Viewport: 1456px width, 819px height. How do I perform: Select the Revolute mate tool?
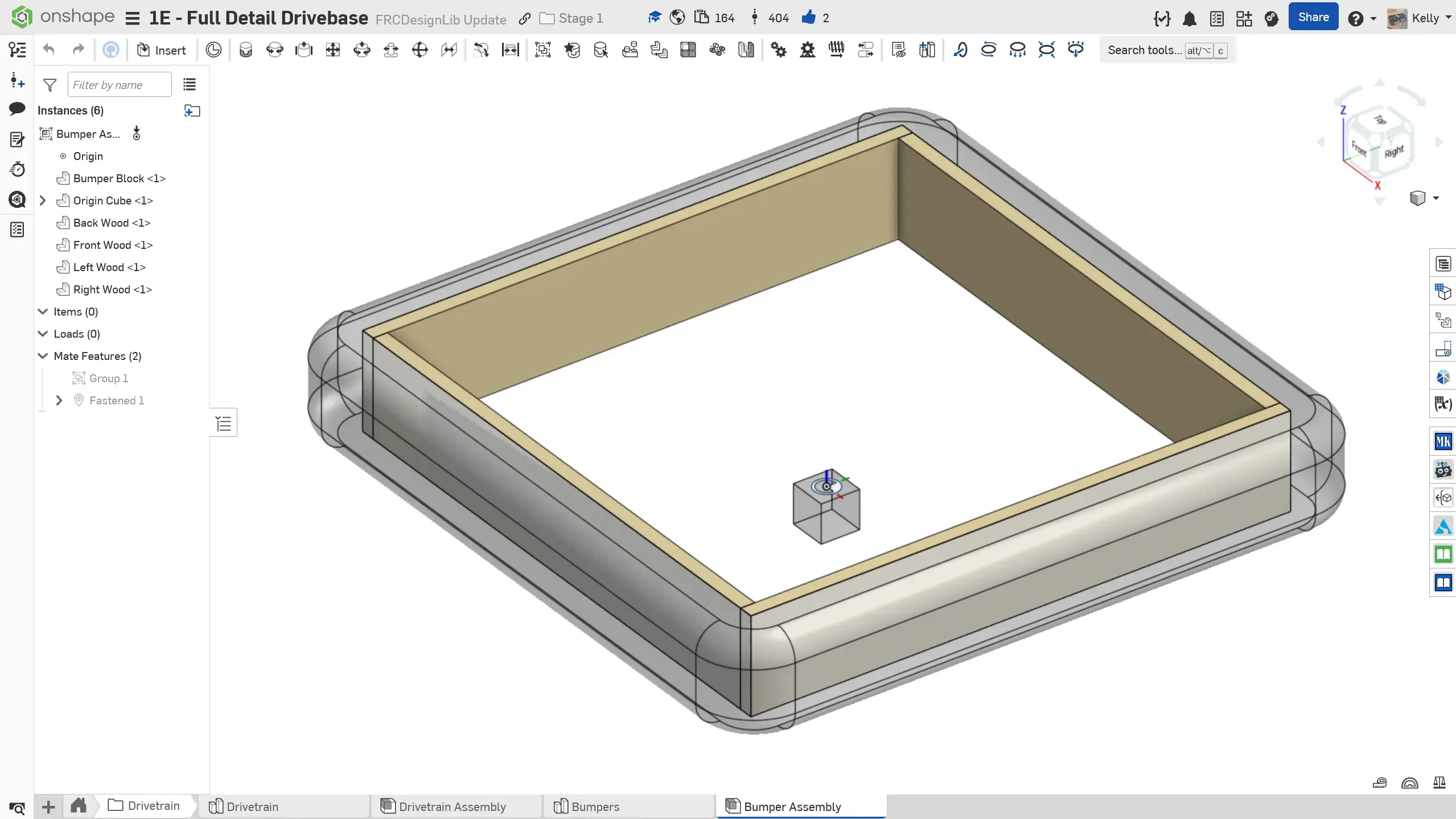point(274,50)
